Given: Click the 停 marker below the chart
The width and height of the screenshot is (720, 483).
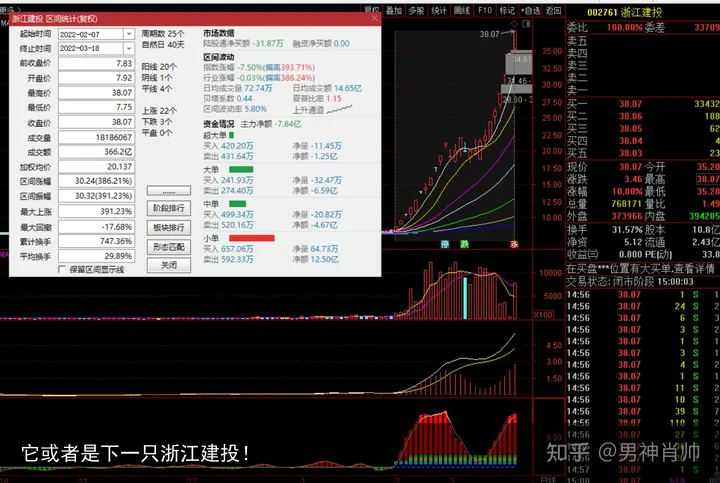Looking at the screenshot, I should click(x=445, y=244).
